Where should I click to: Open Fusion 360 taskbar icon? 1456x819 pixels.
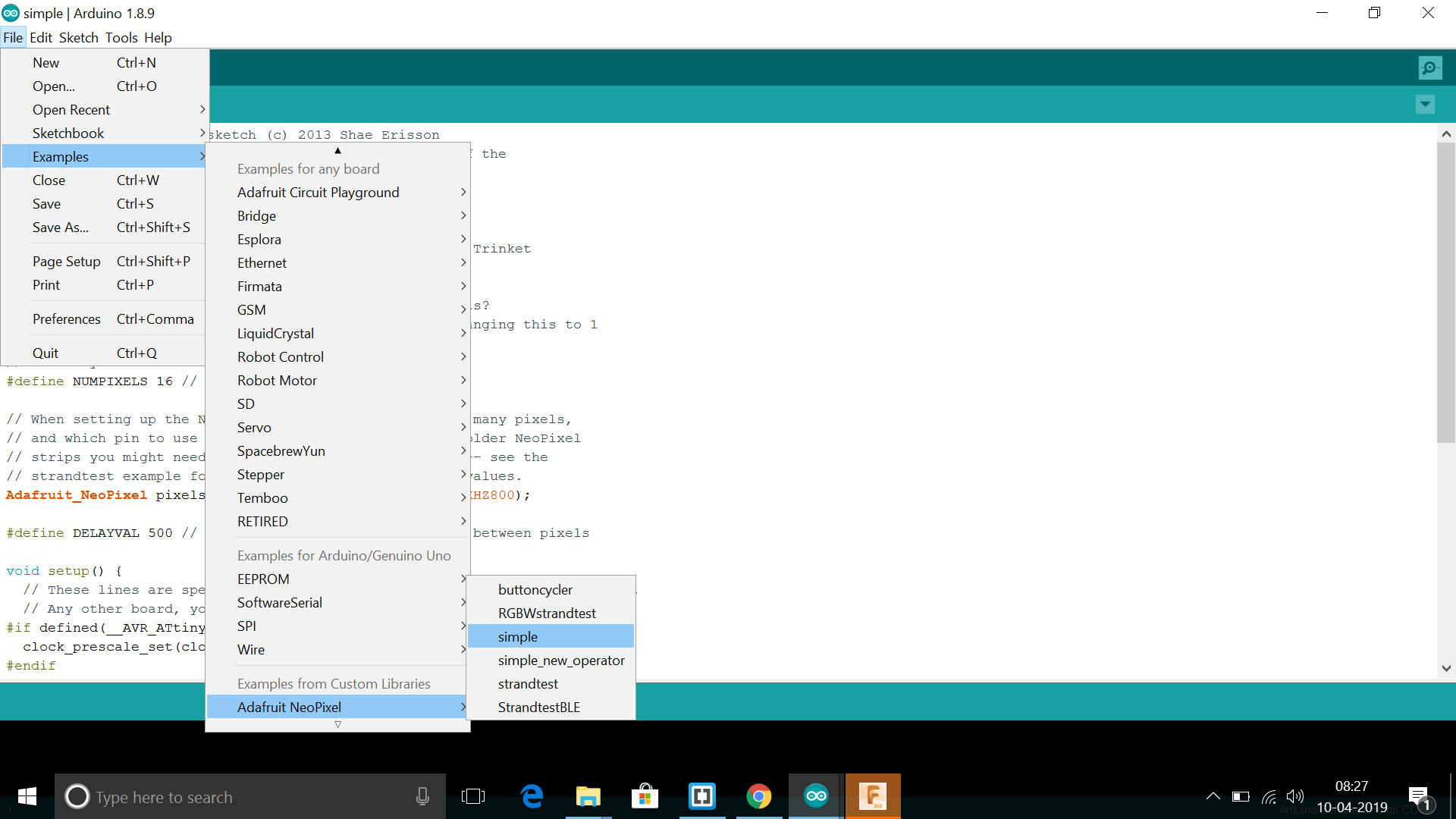coord(873,796)
